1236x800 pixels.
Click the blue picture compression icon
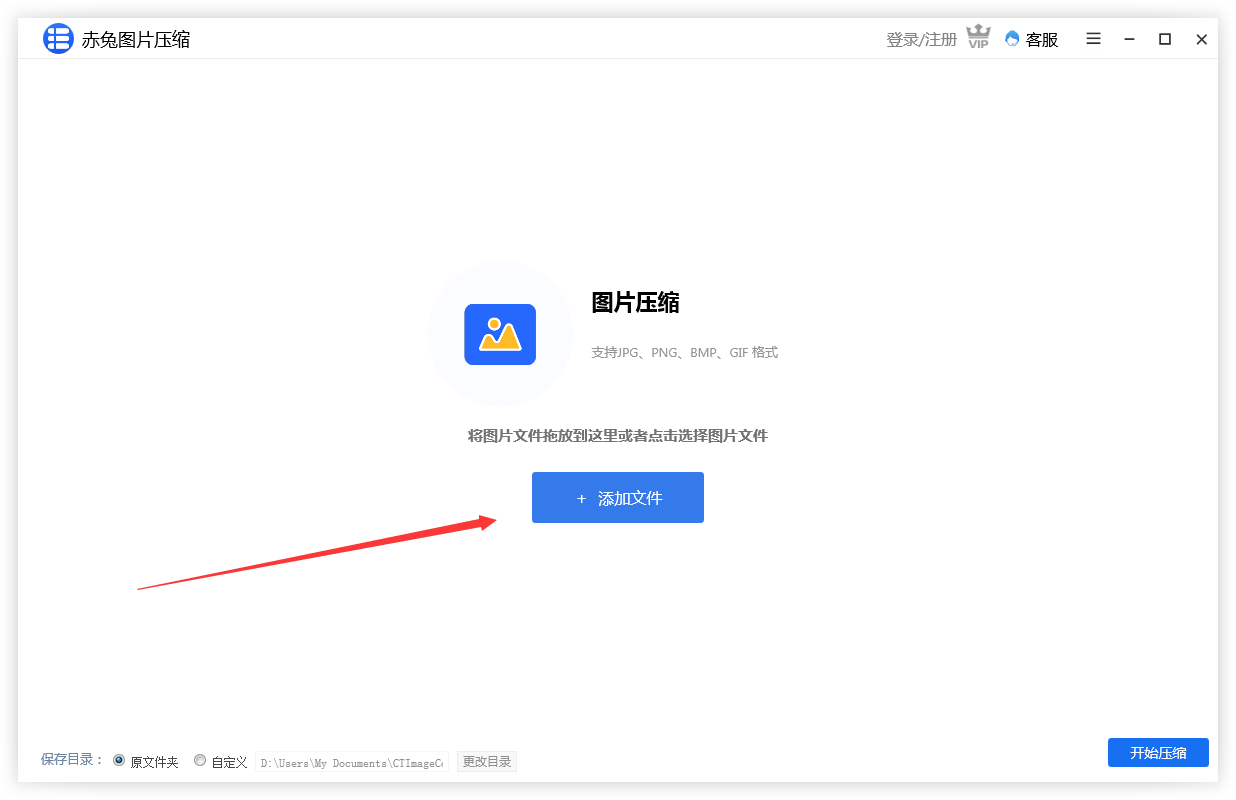[x=500, y=334]
